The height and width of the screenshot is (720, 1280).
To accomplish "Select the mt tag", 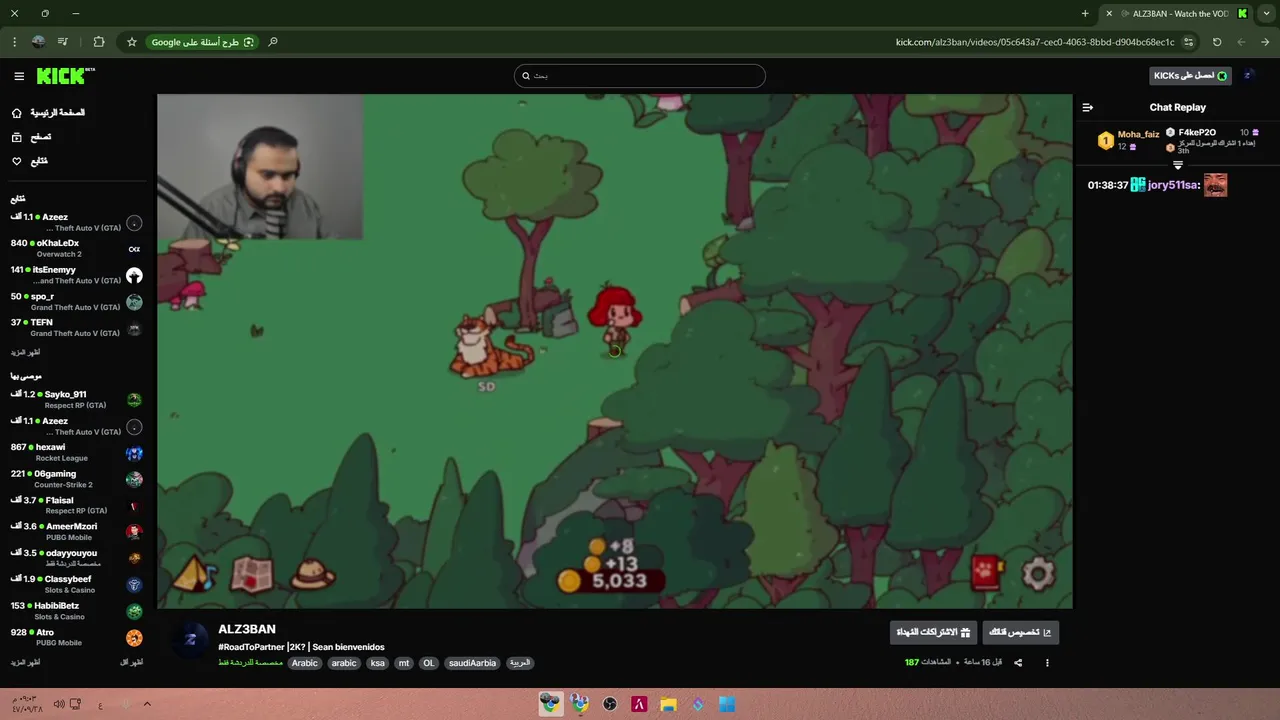I will tap(404, 663).
